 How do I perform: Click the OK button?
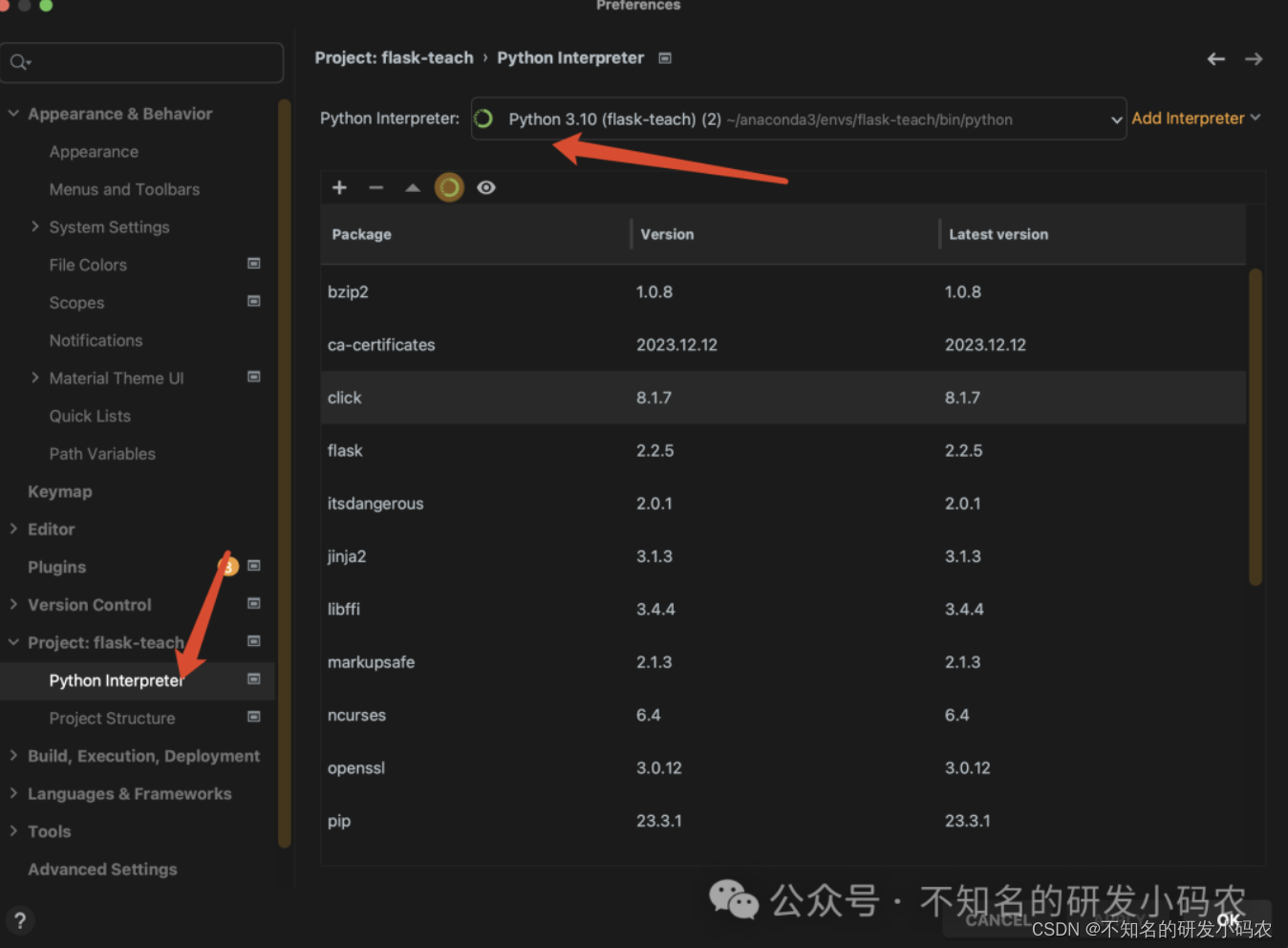(1230, 919)
